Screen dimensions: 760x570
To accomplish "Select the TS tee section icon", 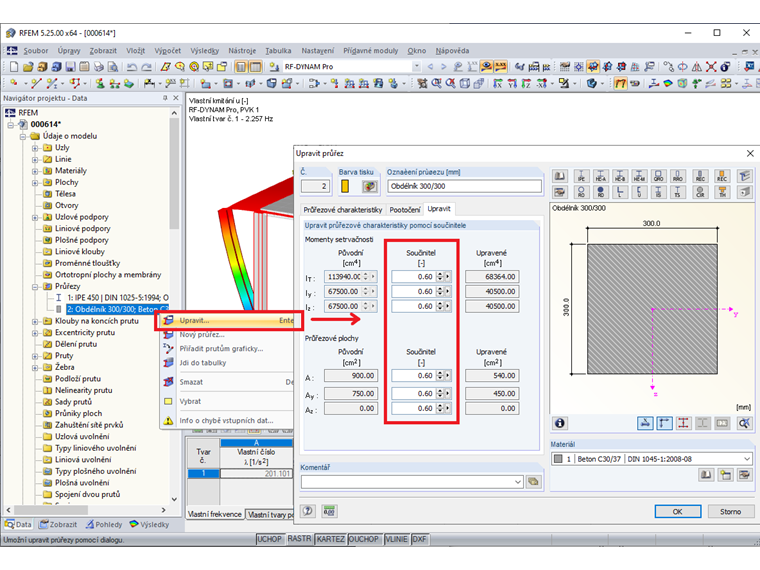I will point(678,192).
